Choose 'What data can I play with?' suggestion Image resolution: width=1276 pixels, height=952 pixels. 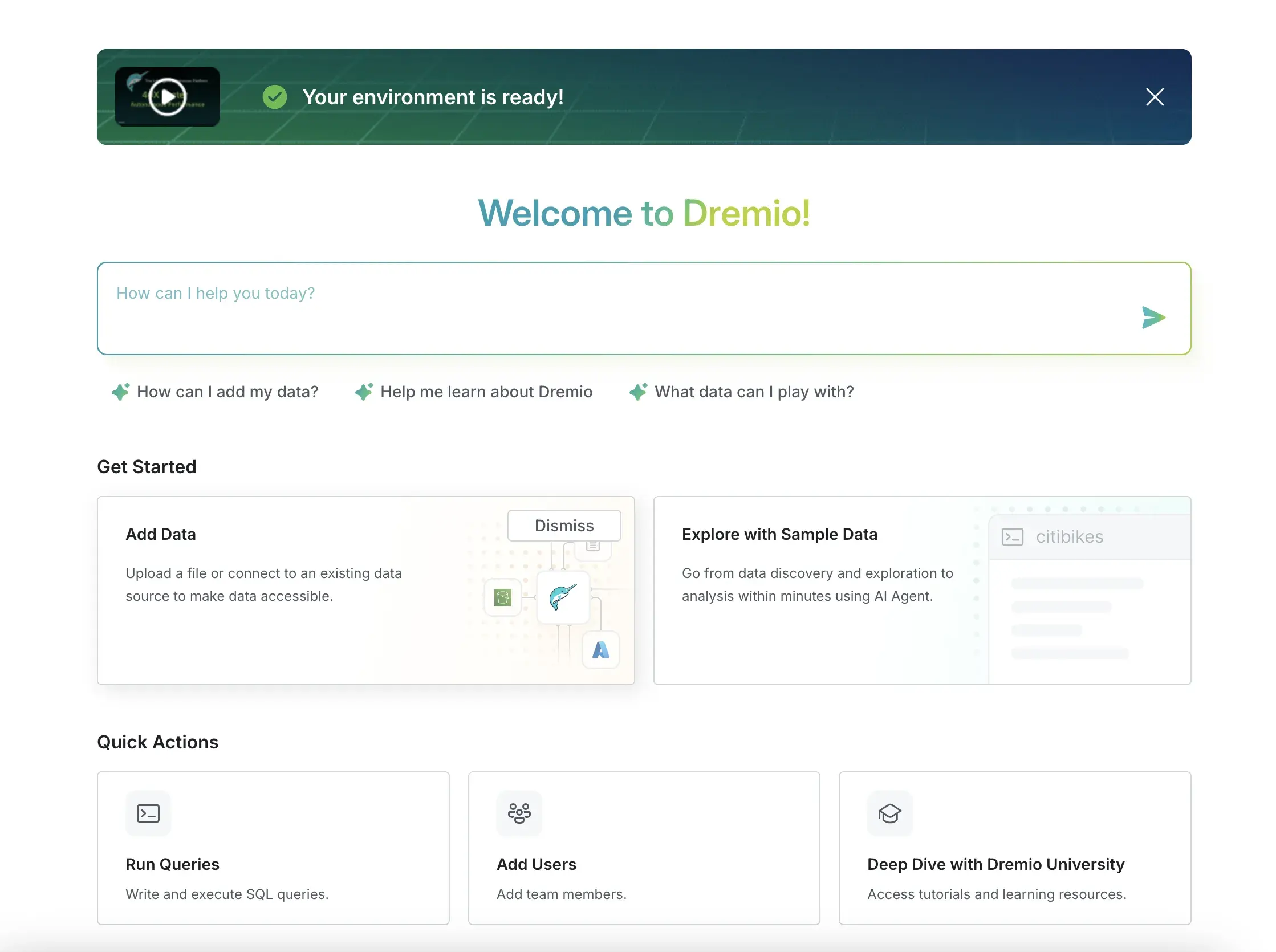tap(742, 392)
